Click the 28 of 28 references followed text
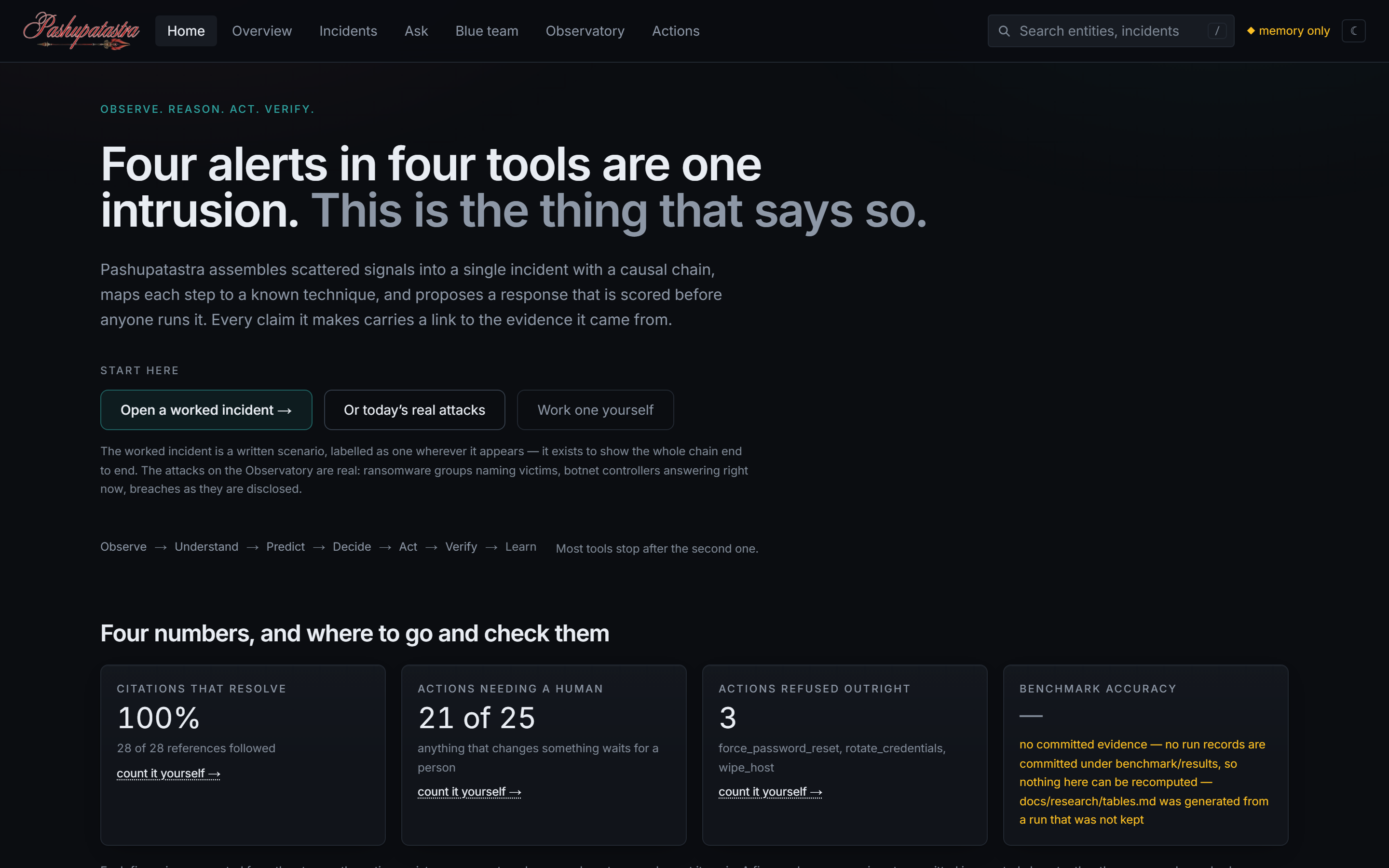The width and height of the screenshot is (1389, 868). (196, 748)
